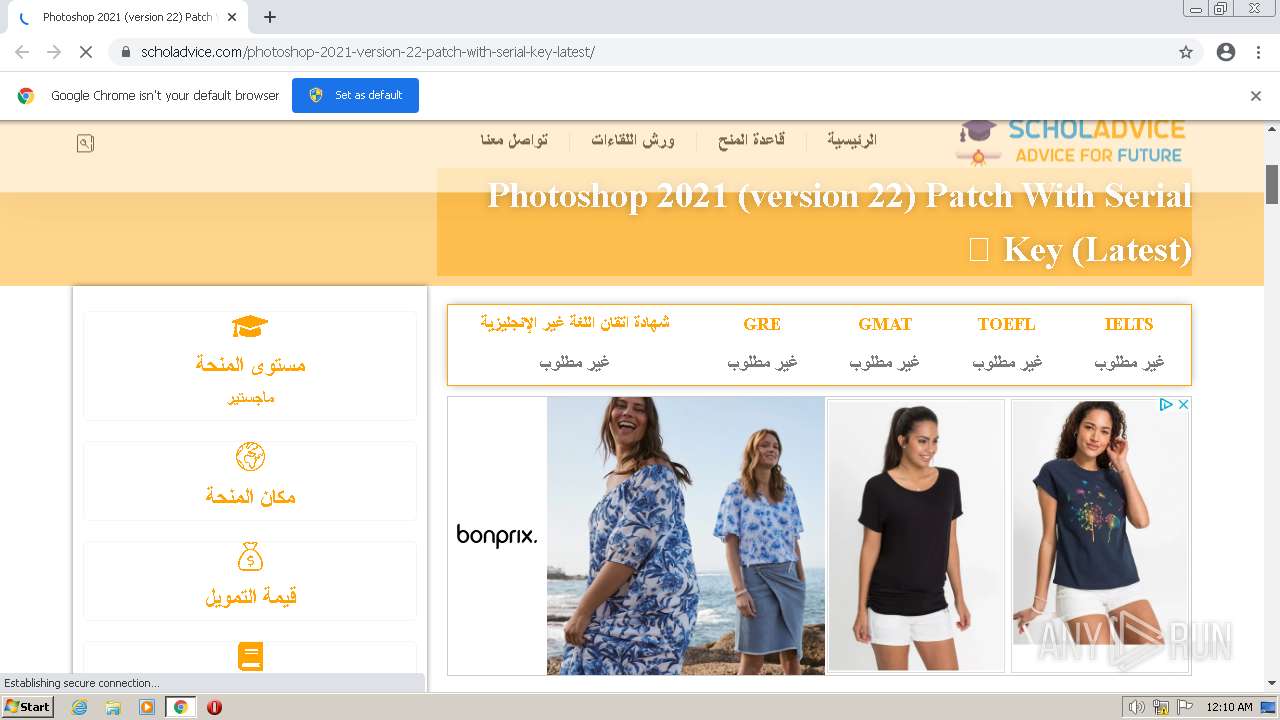1280x720 pixels.
Task: Close the Photoshop 2021 tab
Action: [x=232, y=17]
